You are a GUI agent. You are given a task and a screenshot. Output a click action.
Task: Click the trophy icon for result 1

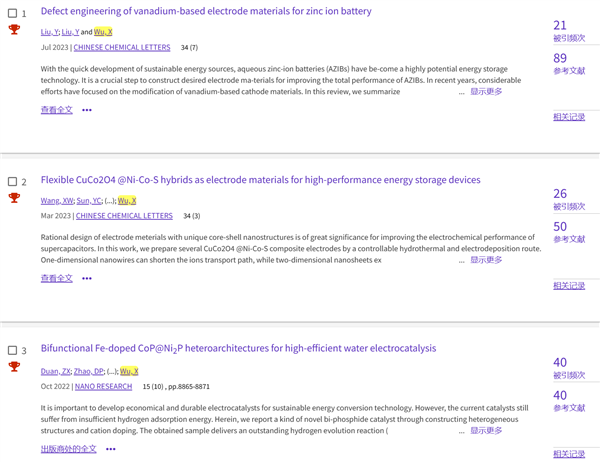tap(14, 30)
